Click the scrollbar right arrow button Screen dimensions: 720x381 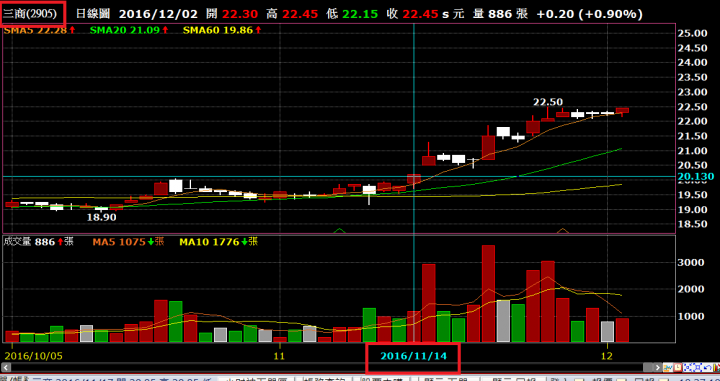tap(658, 367)
